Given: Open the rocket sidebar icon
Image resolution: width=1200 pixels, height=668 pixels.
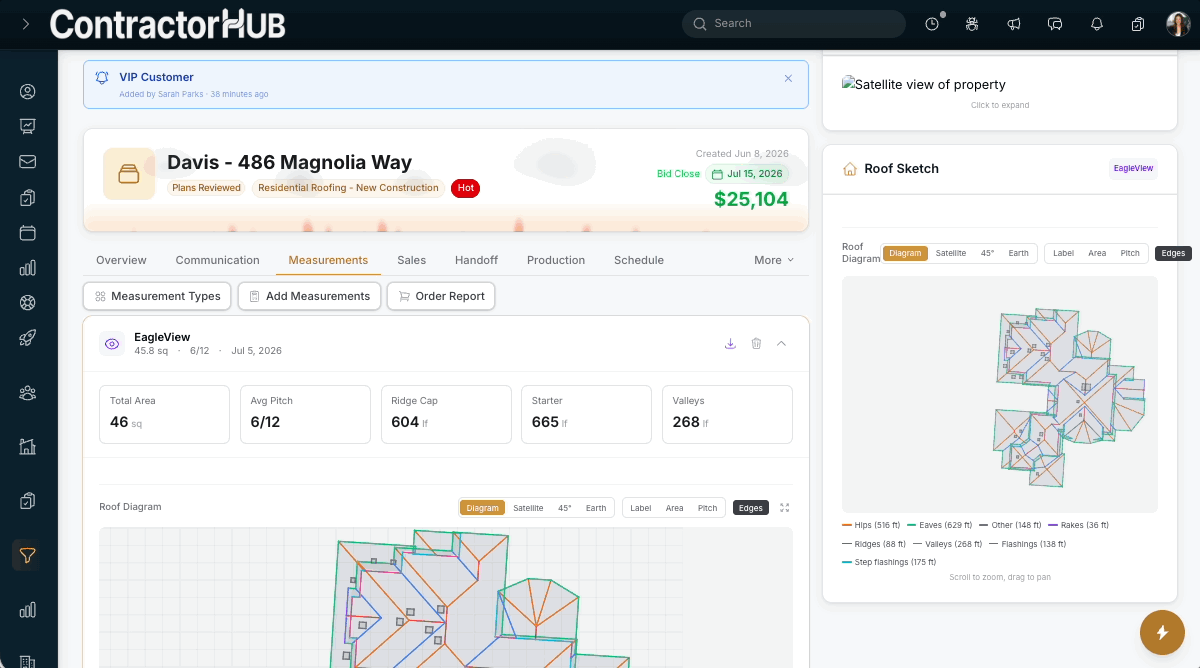Looking at the screenshot, I should [x=28, y=338].
